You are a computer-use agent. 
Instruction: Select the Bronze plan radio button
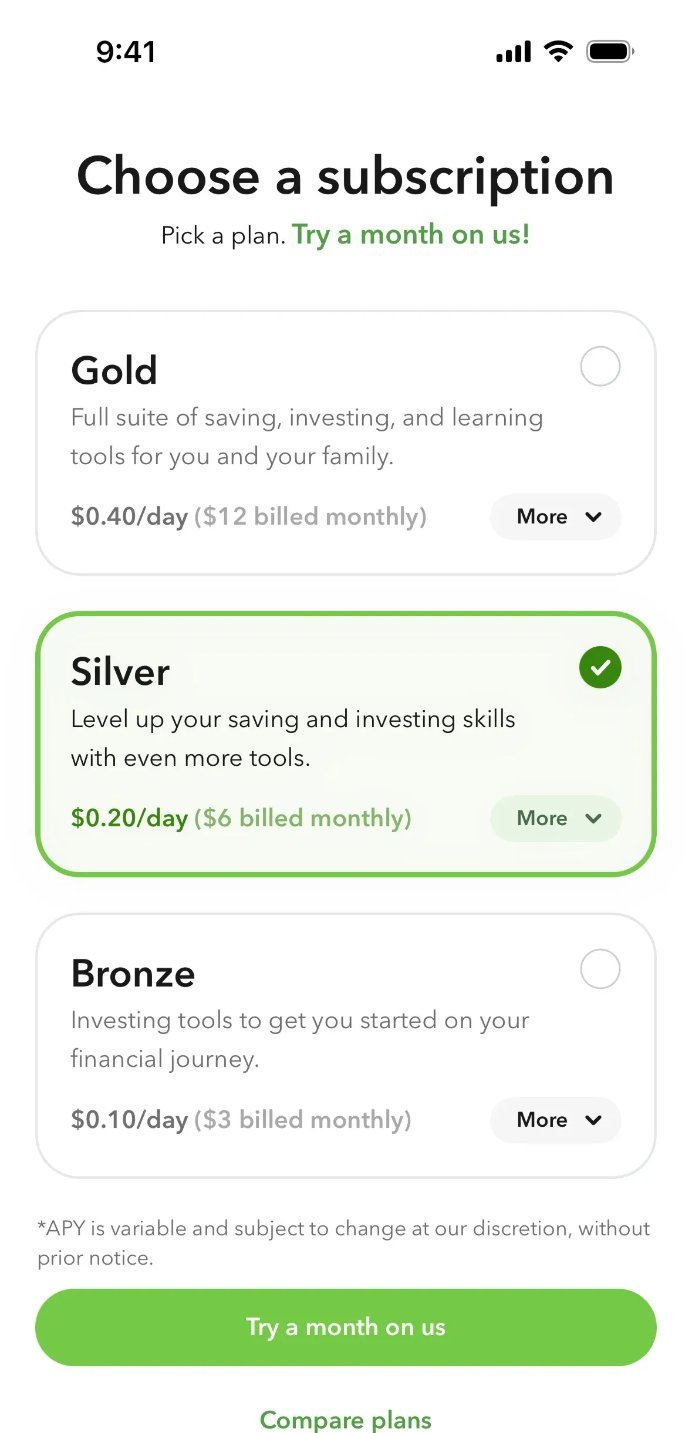pos(600,968)
